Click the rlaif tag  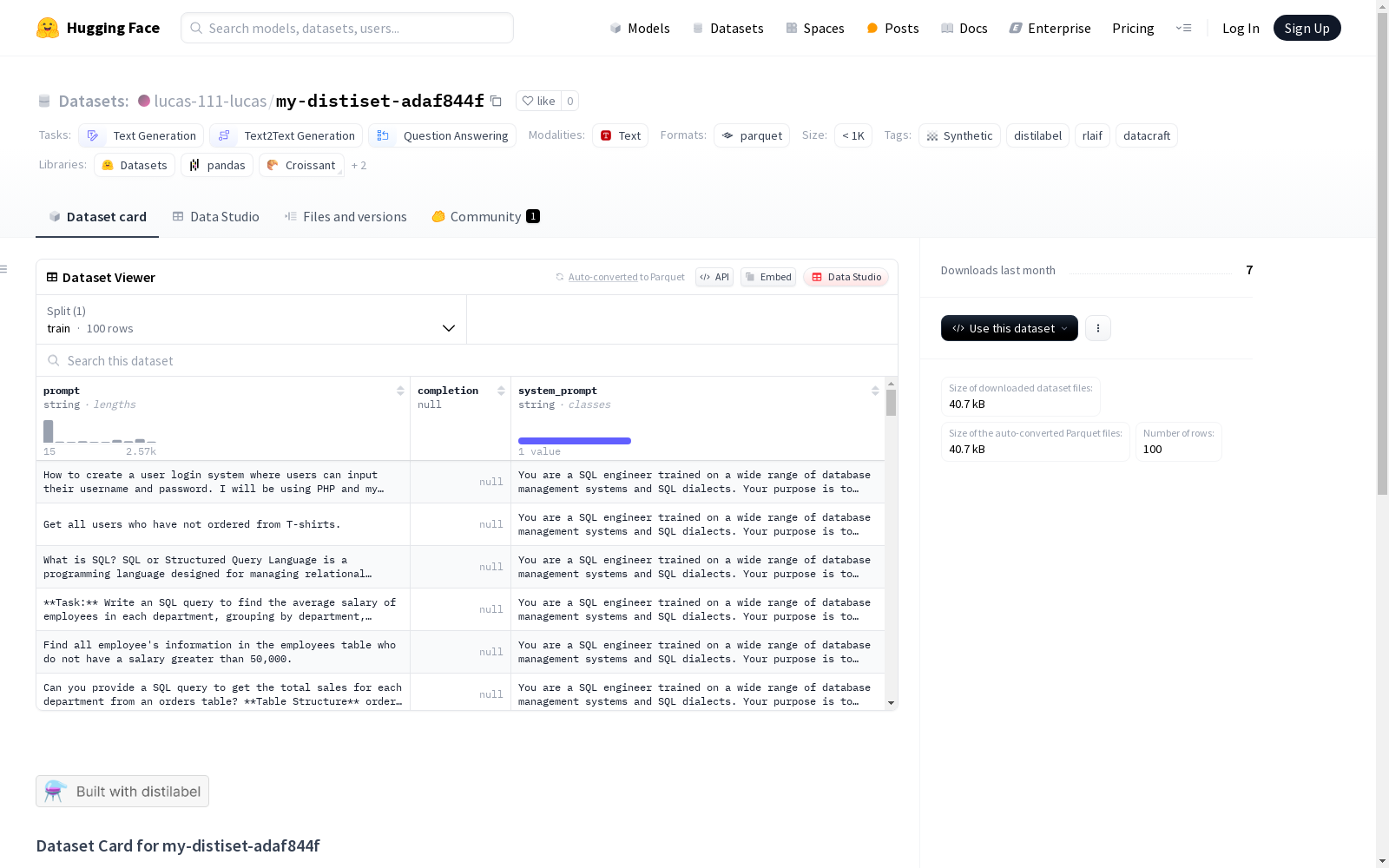pos(1092,135)
